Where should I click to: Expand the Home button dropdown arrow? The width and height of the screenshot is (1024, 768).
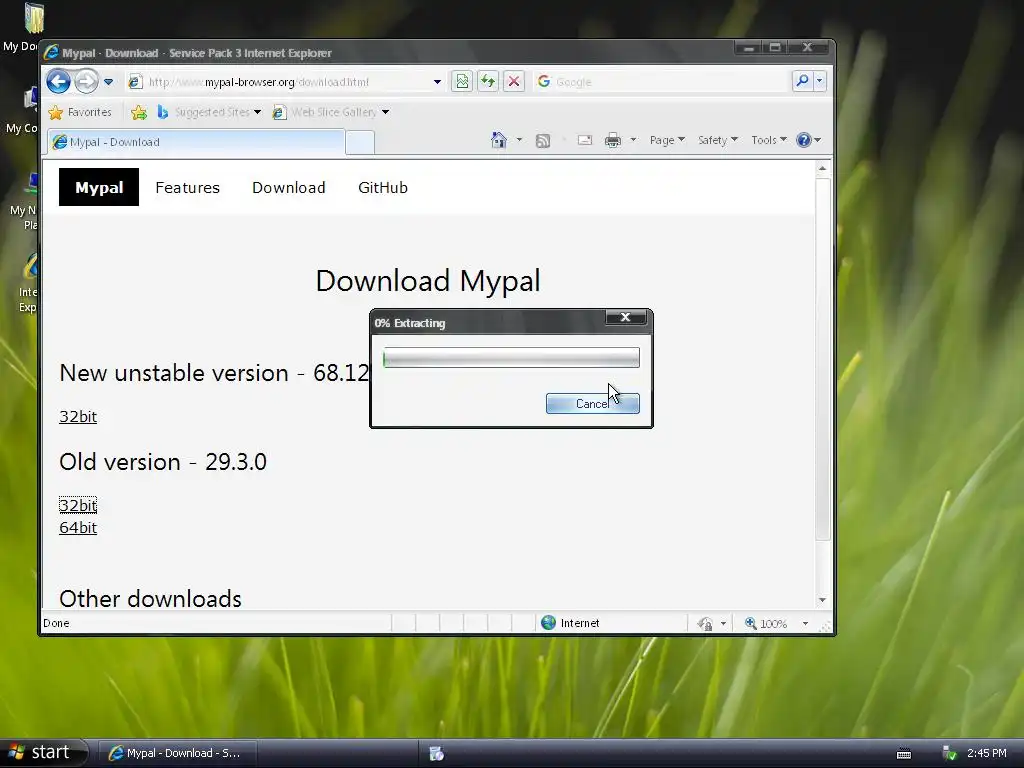pyautogui.click(x=519, y=140)
